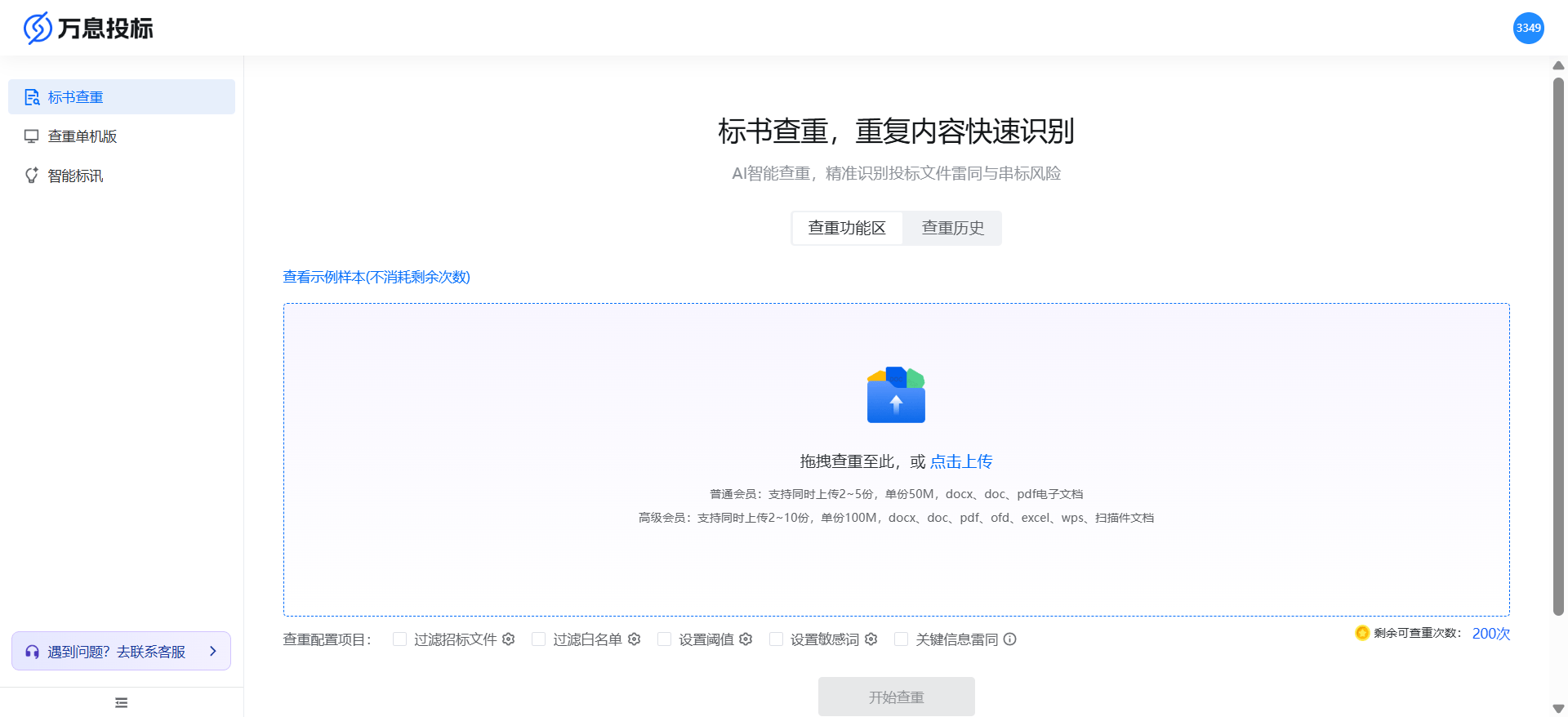Screen dimensions: 1568x717
Task: Click the 高级会员 support description text
Action: coord(896,518)
